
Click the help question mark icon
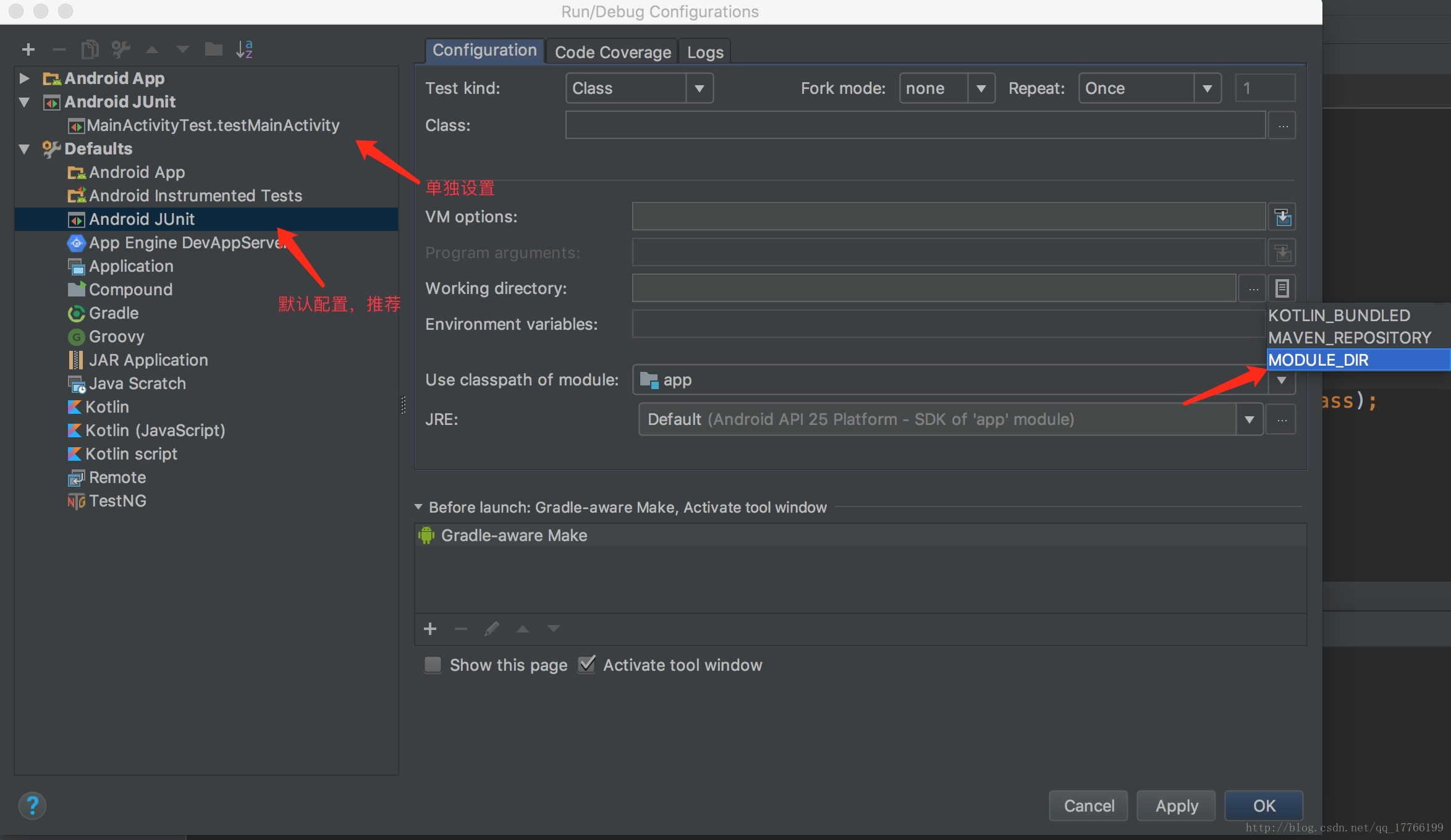point(32,805)
